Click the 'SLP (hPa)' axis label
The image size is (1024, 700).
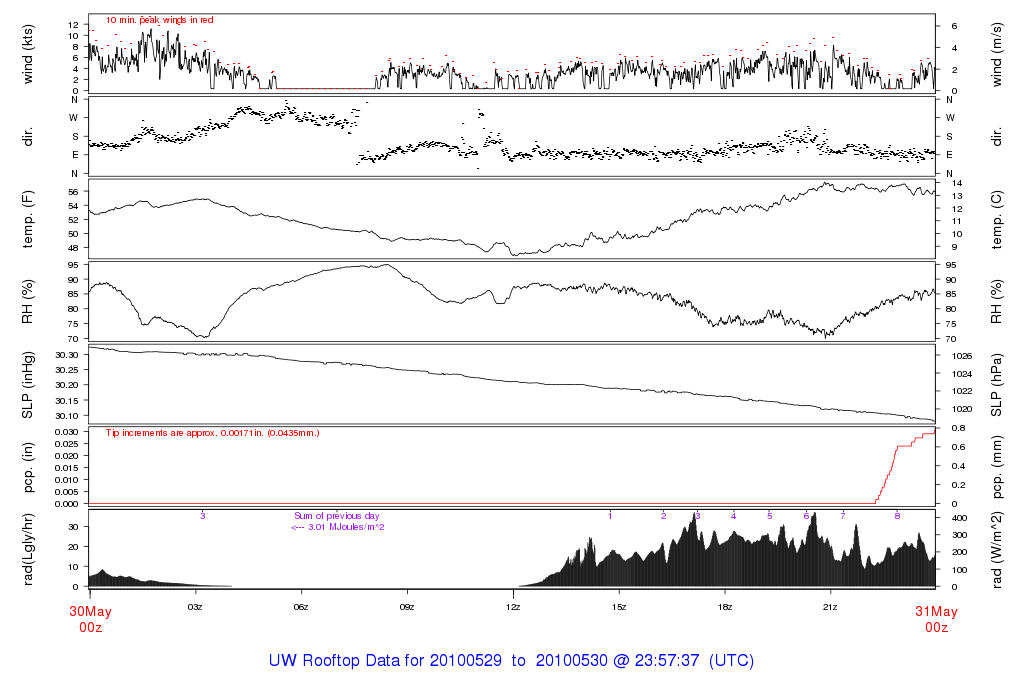click(x=997, y=385)
